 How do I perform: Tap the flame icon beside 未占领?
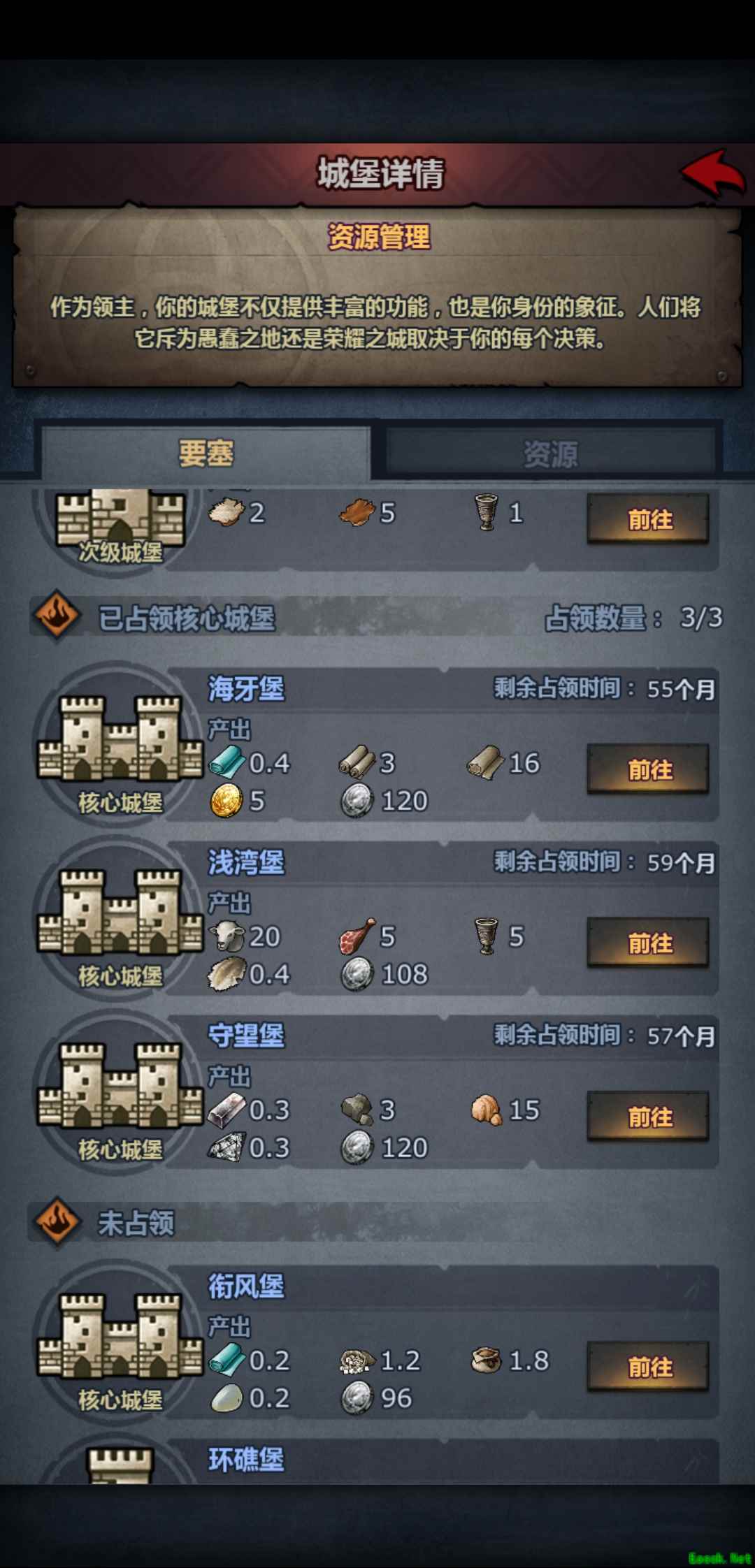pyautogui.click(x=57, y=1221)
